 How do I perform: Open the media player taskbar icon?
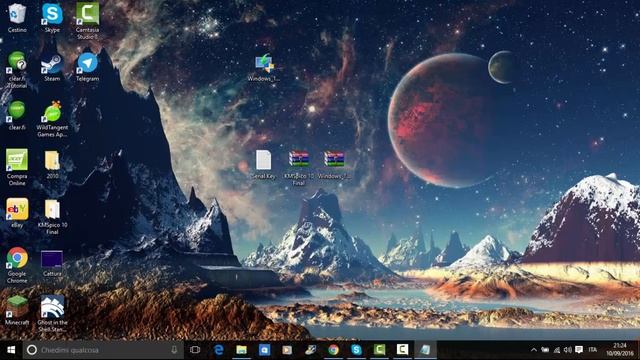click(x=287, y=350)
